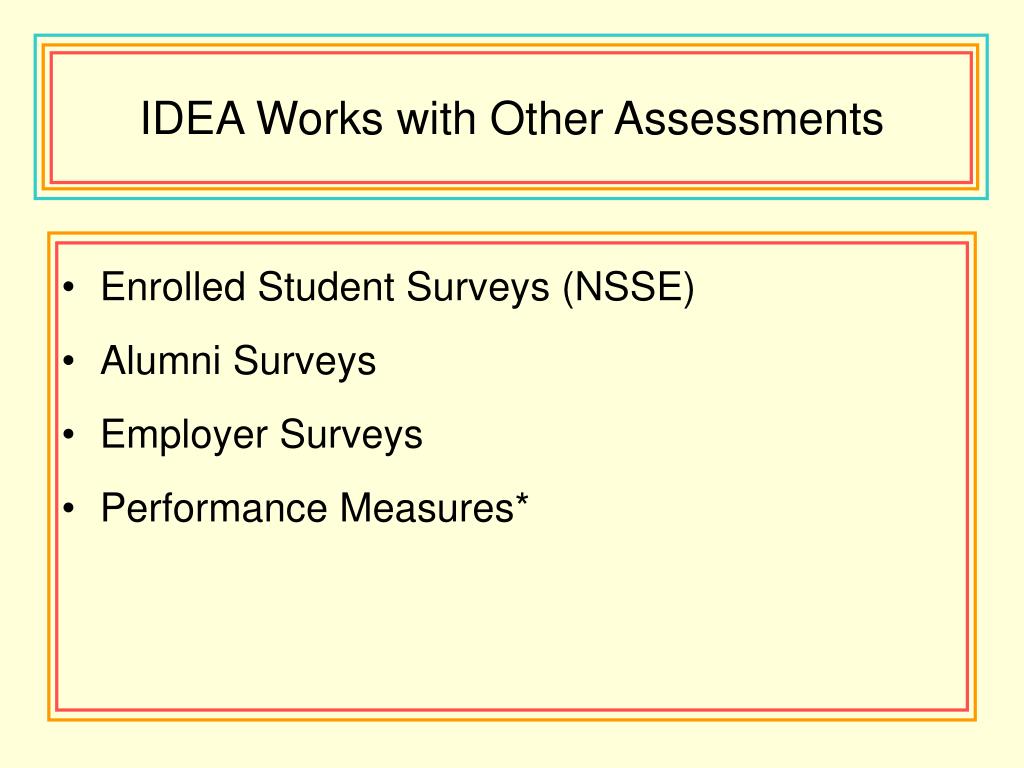Click the '(NSSE)' abbreviation in first bullet
The height and width of the screenshot is (768, 1024).
pos(628,287)
